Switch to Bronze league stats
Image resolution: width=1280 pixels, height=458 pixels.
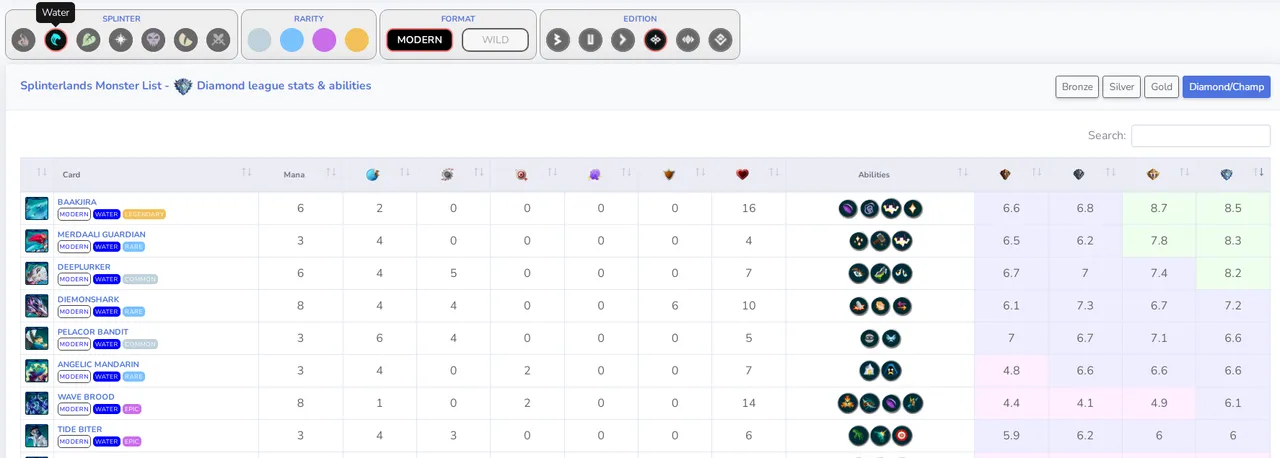(1077, 87)
